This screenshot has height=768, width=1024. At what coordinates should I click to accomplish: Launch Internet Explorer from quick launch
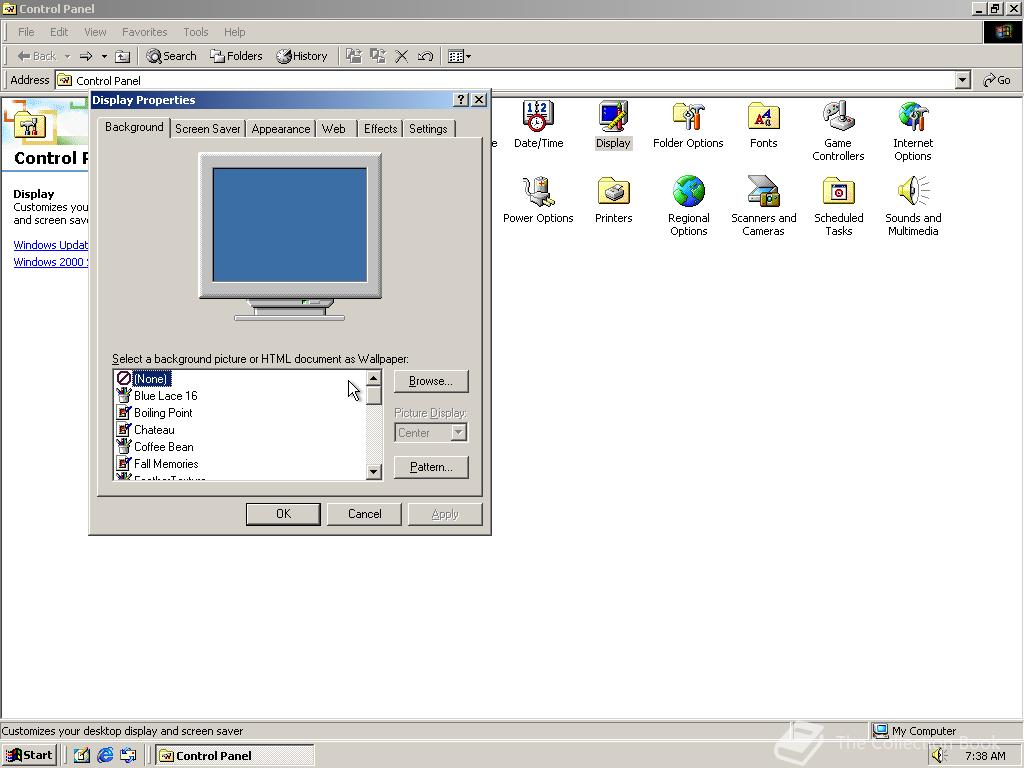(104, 755)
